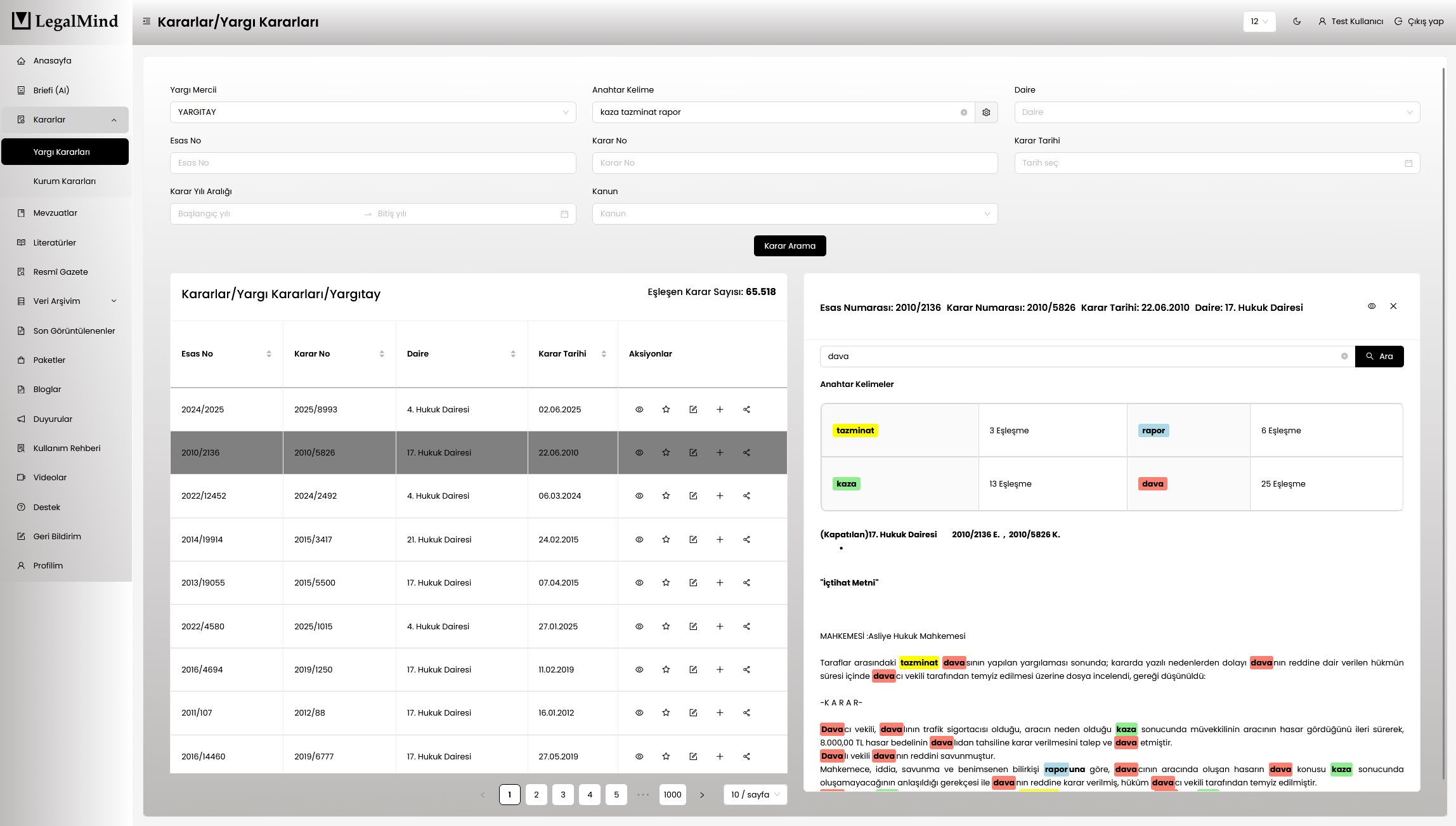1456x826 pixels.
Task: Add the 2013/19055 decision with plus icon
Action: coord(720,582)
